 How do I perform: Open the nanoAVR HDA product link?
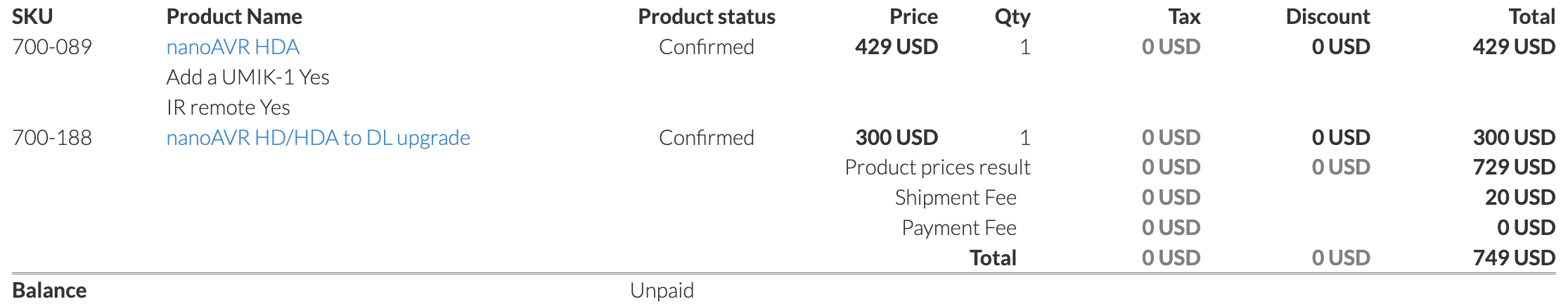(233, 47)
